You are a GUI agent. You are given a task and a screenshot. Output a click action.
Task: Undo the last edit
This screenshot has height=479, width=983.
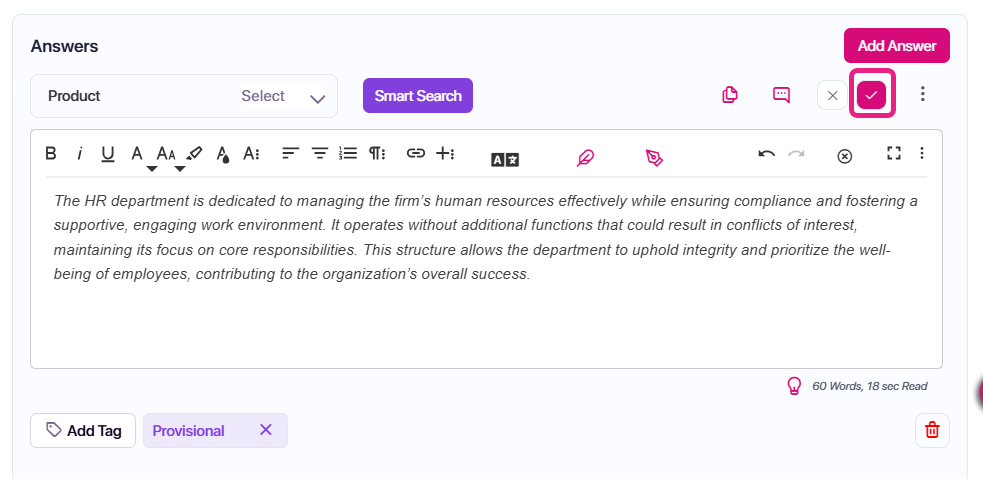(x=766, y=154)
